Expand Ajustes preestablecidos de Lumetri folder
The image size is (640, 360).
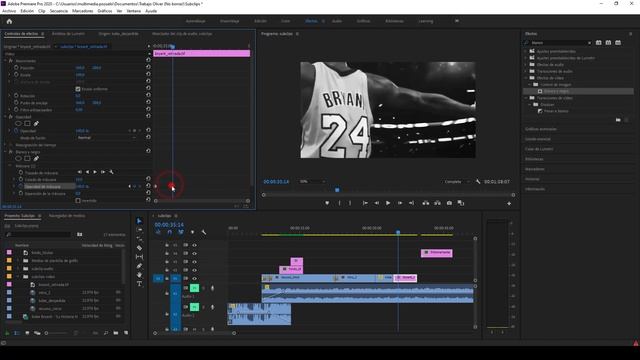point(526,58)
